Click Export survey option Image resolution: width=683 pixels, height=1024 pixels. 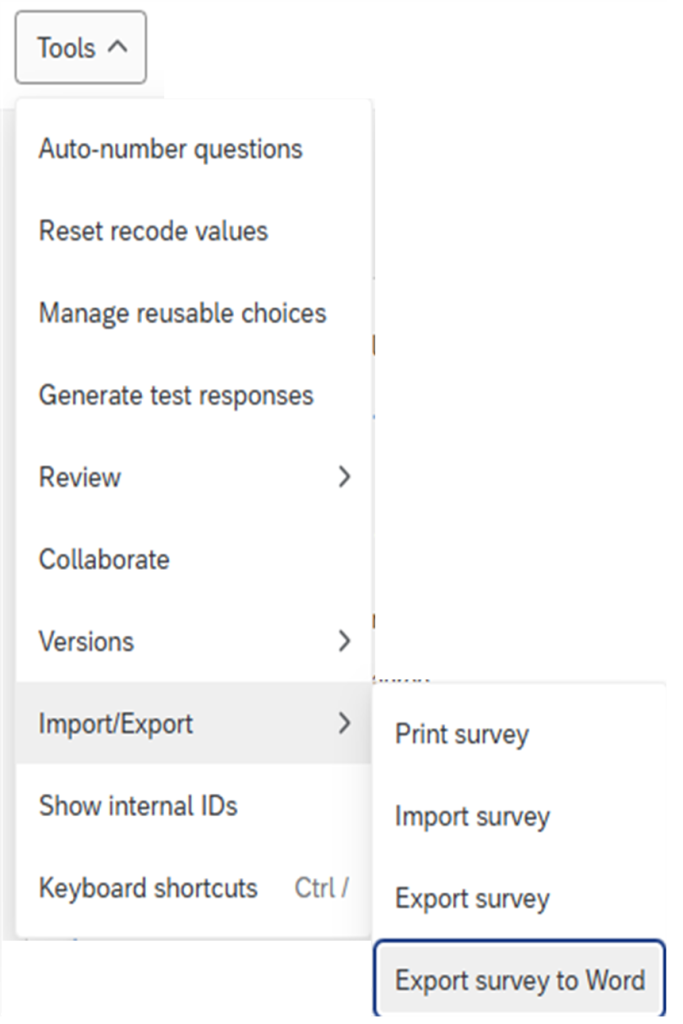click(472, 898)
